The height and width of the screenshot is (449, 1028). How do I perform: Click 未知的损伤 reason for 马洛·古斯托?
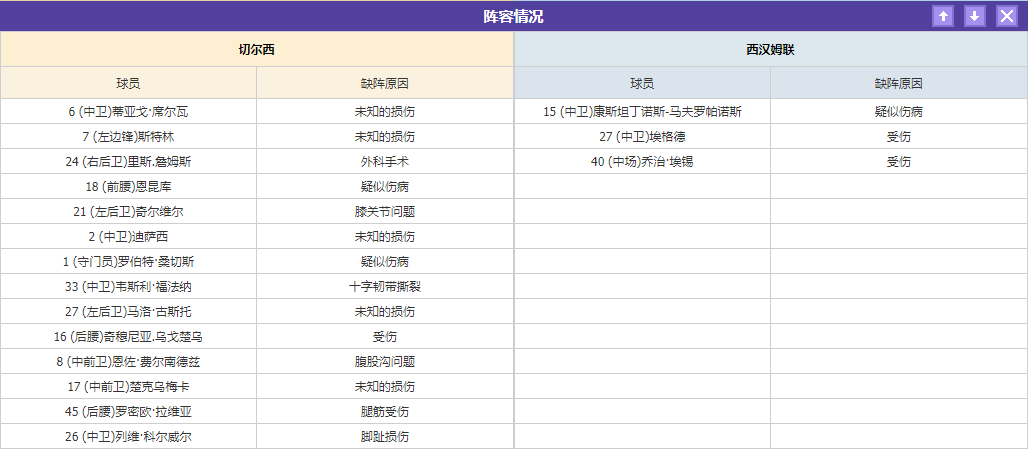point(385,311)
